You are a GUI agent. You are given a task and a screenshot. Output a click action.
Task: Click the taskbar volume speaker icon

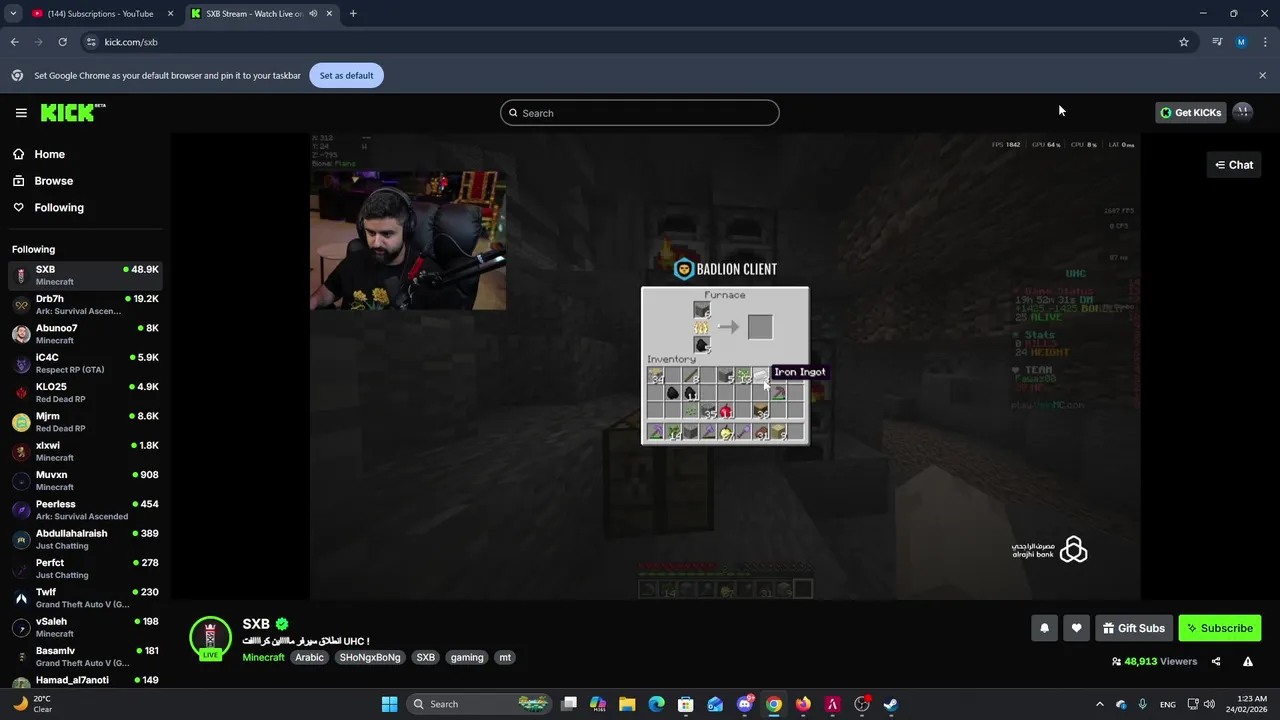pyautogui.click(x=1211, y=704)
